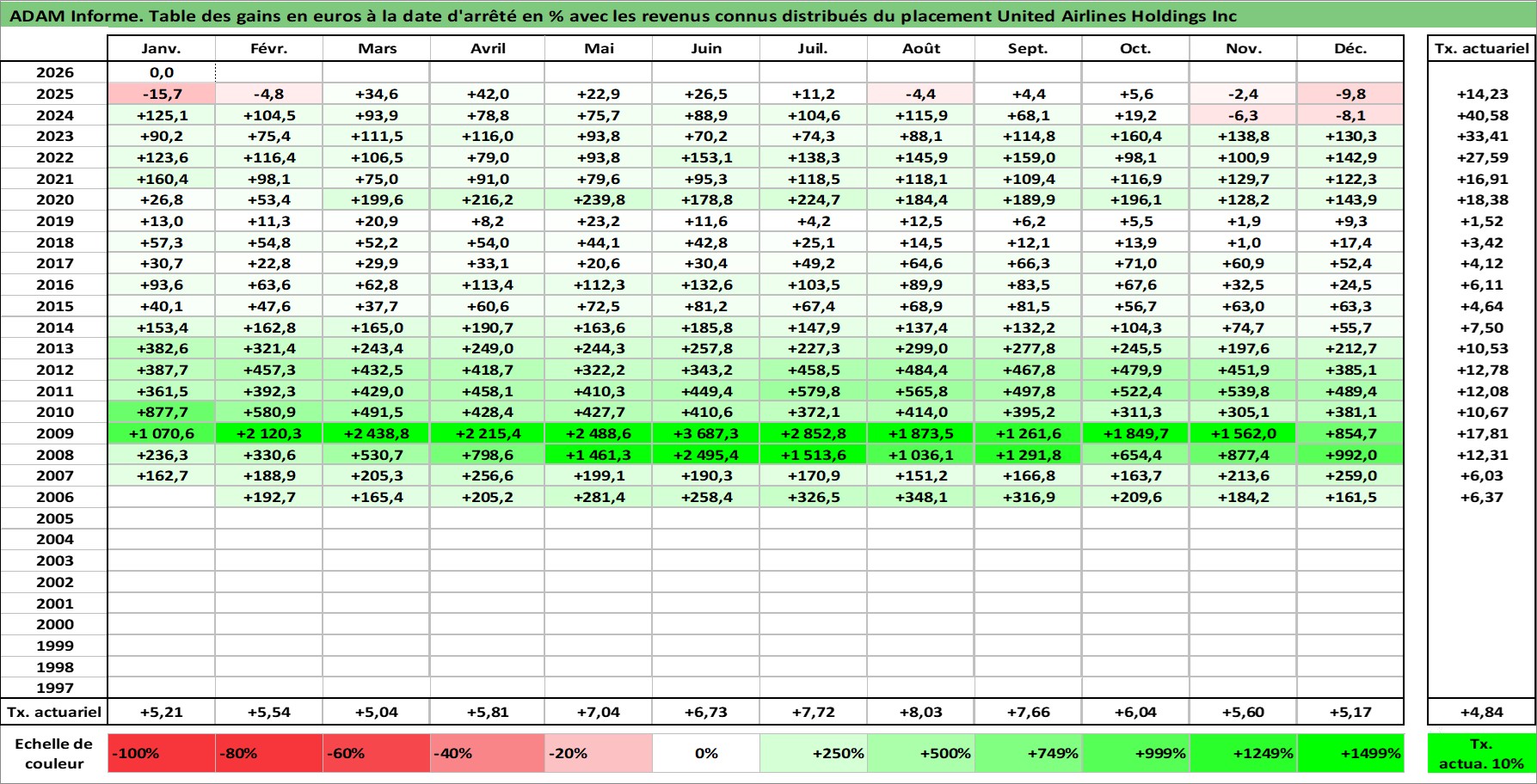Select the +1,0 November 2018 cell
Screen dimensions: 1537x784
1243,242
